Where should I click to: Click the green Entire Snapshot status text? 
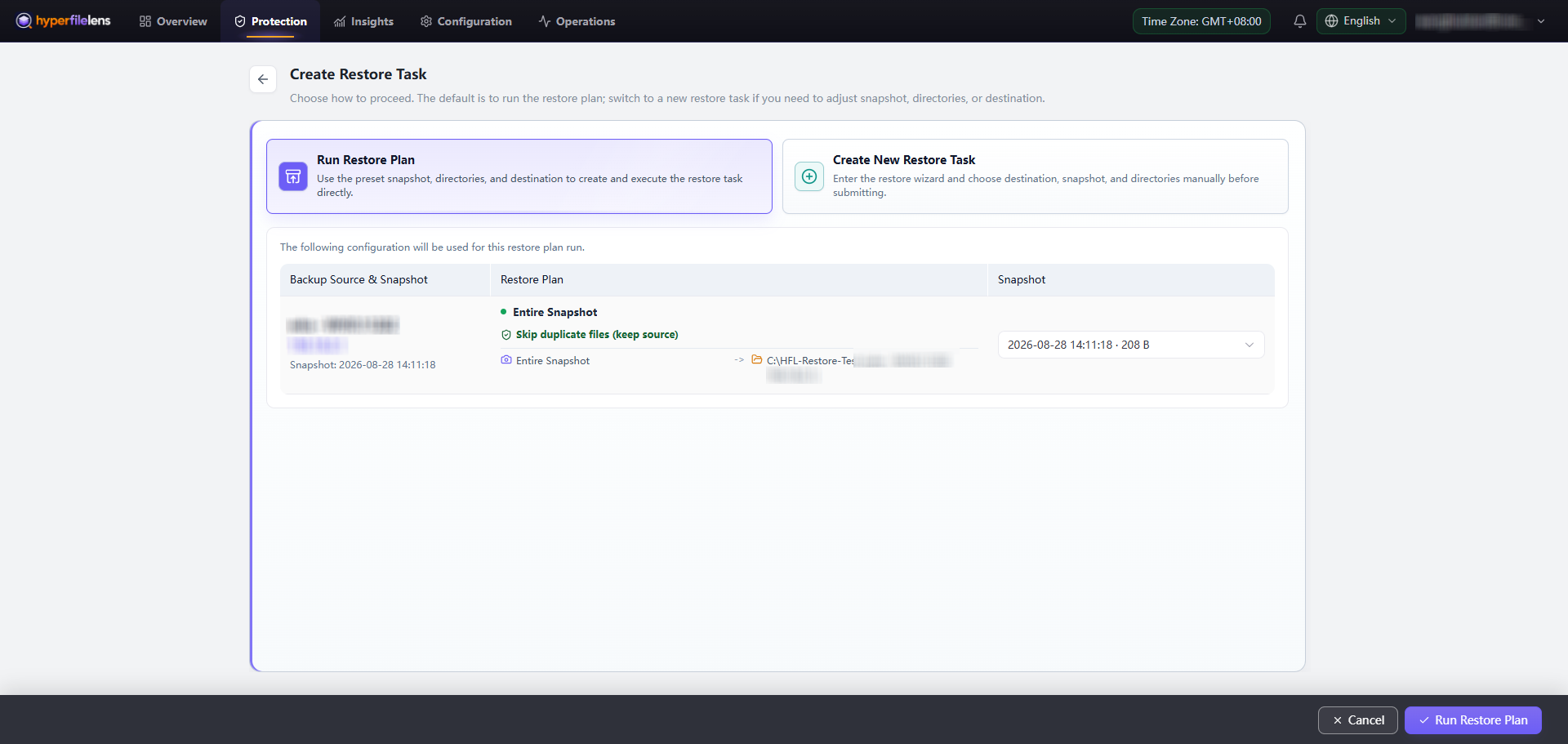coord(555,312)
